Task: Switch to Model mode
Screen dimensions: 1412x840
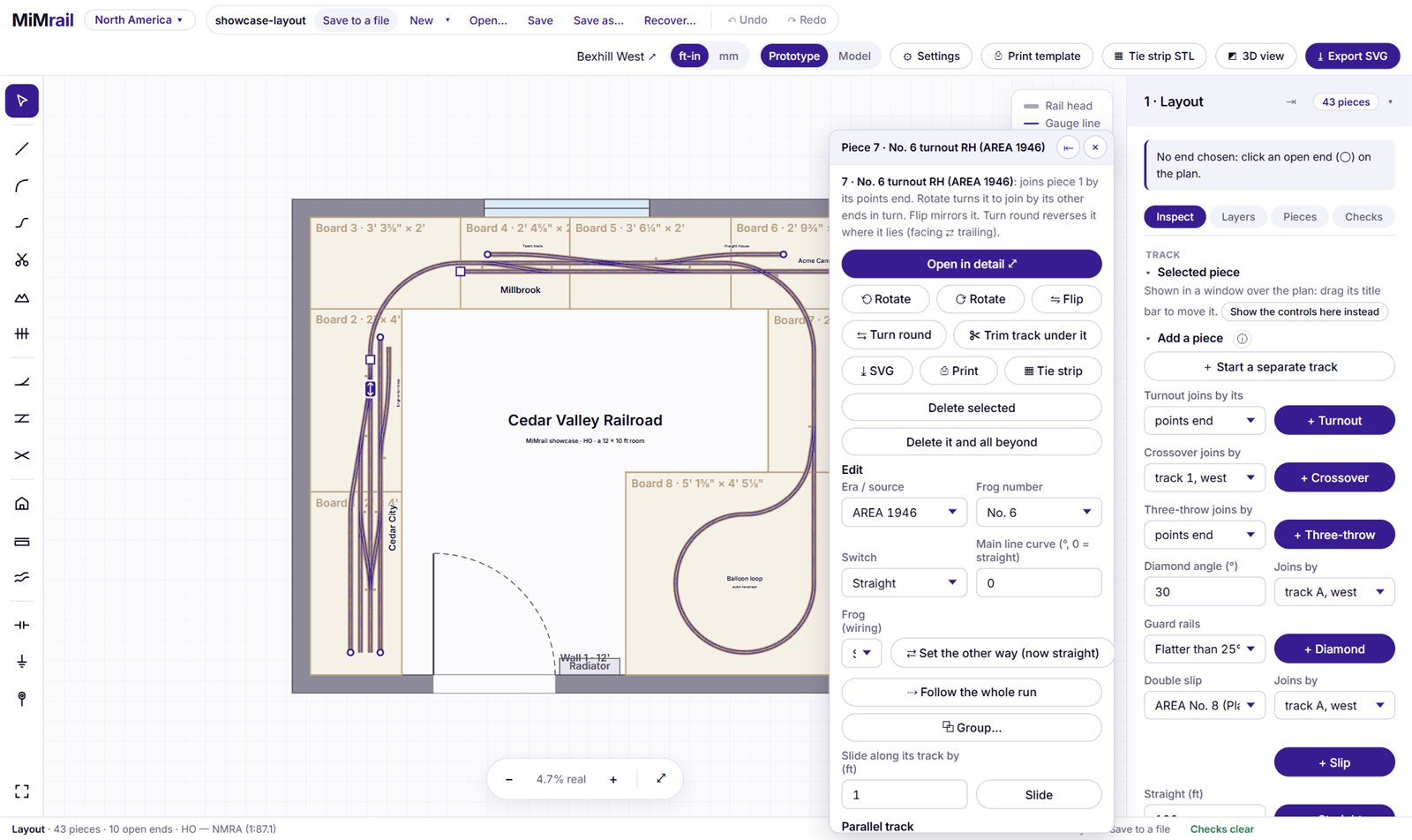Action: point(854,56)
